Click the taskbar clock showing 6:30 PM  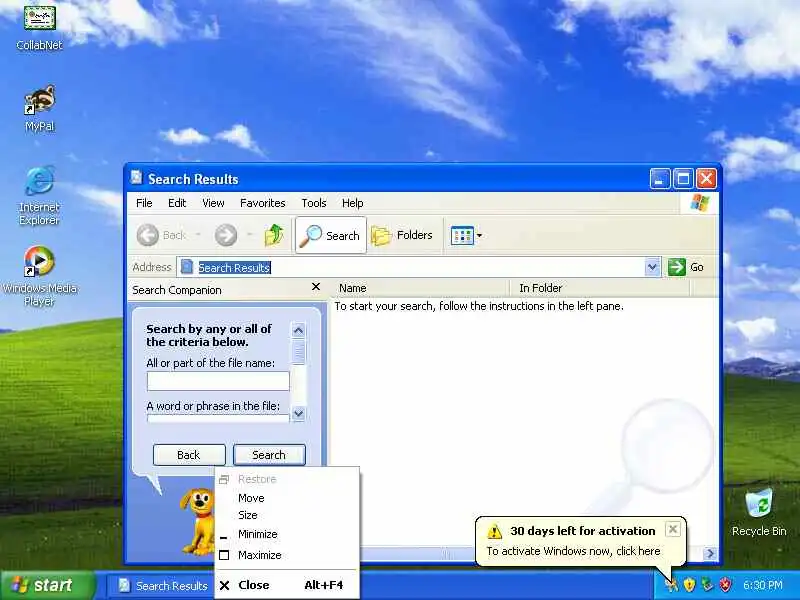coord(763,585)
